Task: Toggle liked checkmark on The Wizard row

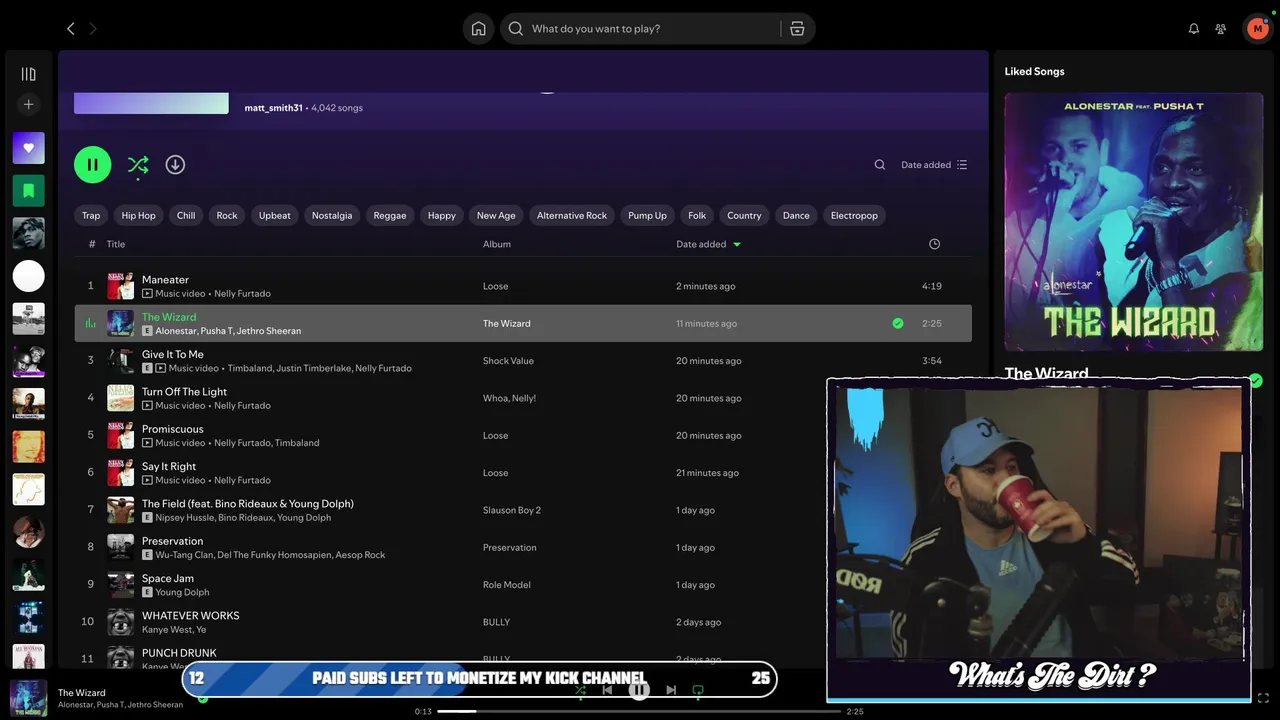Action: click(898, 324)
